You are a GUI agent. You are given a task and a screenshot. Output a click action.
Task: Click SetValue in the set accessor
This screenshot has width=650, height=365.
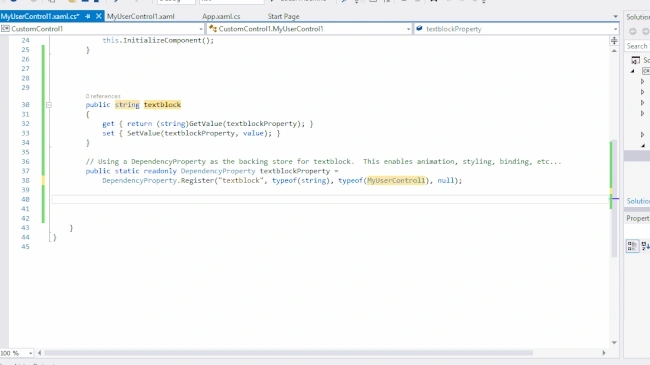143,133
